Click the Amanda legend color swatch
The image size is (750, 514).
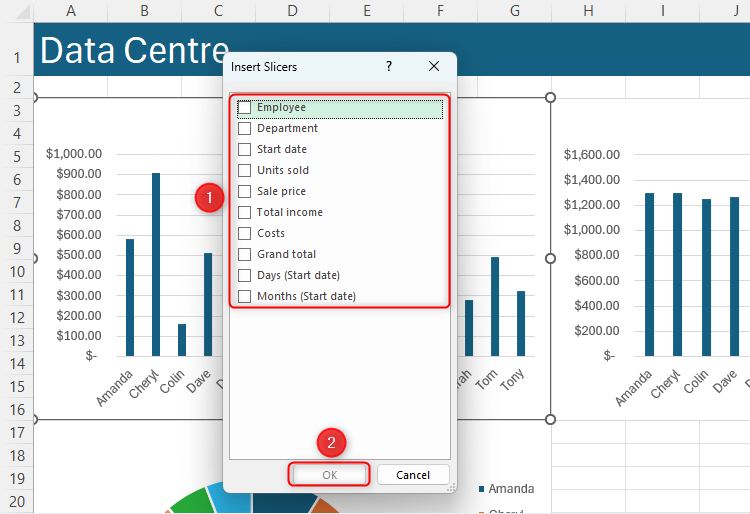tap(483, 489)
